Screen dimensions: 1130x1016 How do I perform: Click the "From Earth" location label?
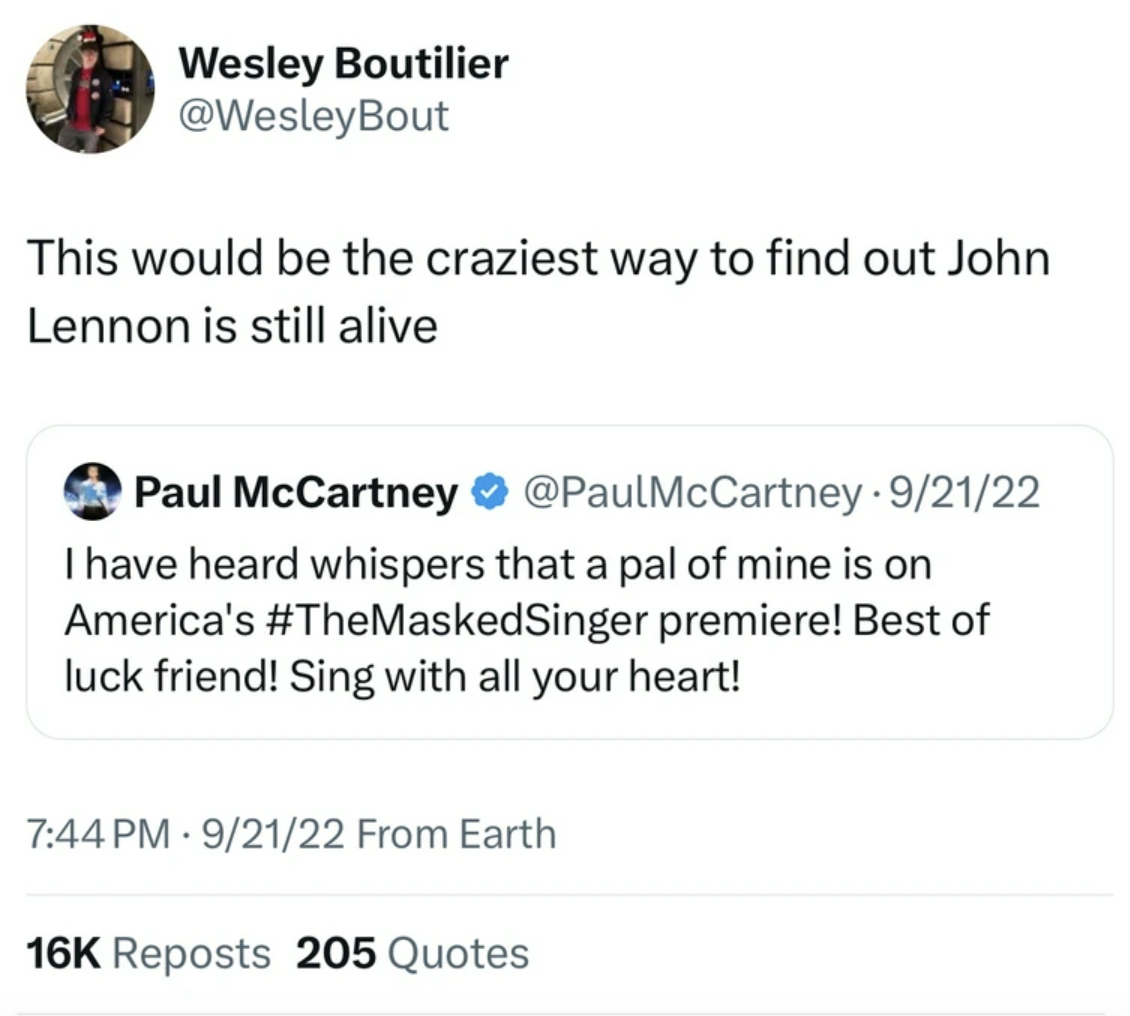pyautogui.click(x=455, y=833)
